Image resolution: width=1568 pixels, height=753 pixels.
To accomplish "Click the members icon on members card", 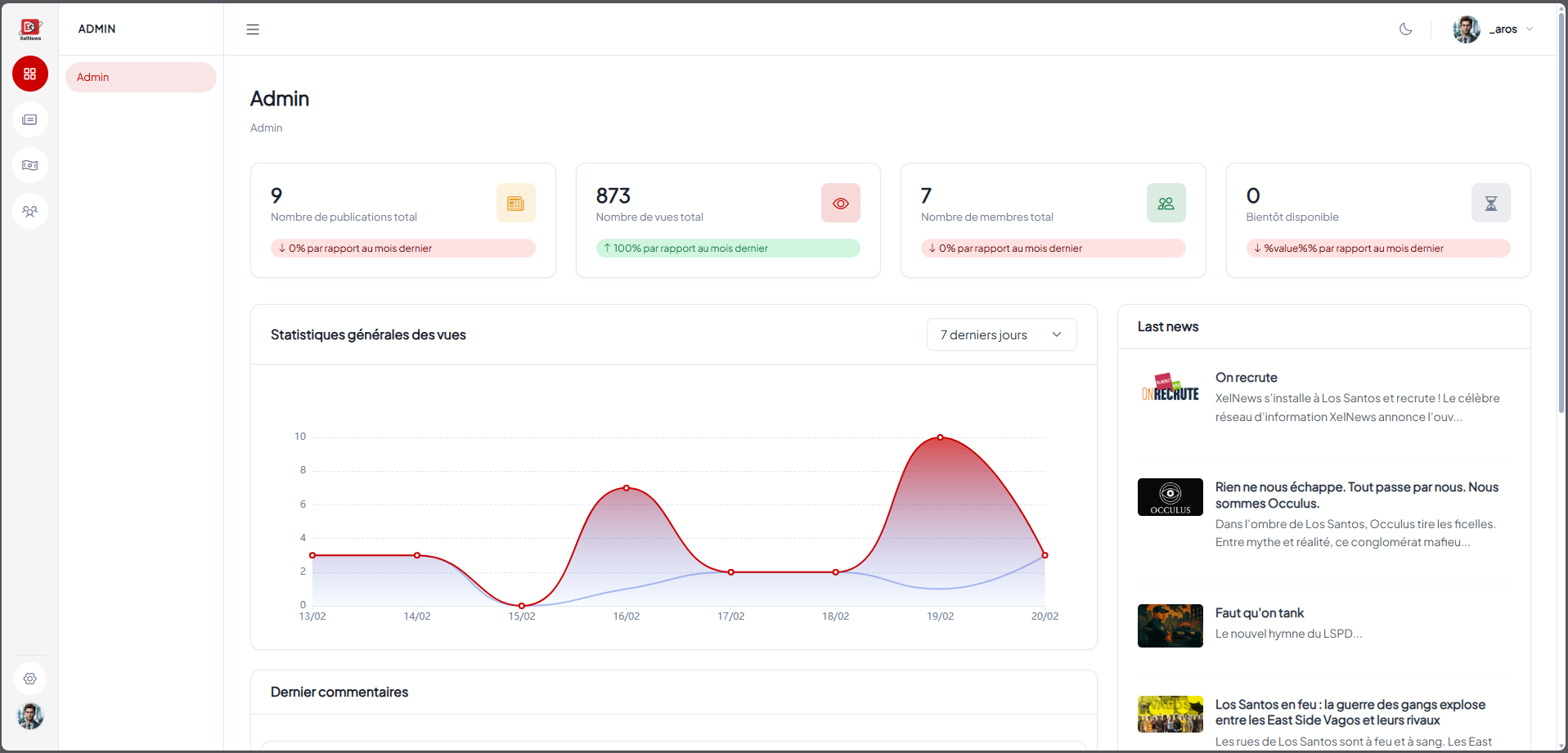I will 1166,203.
